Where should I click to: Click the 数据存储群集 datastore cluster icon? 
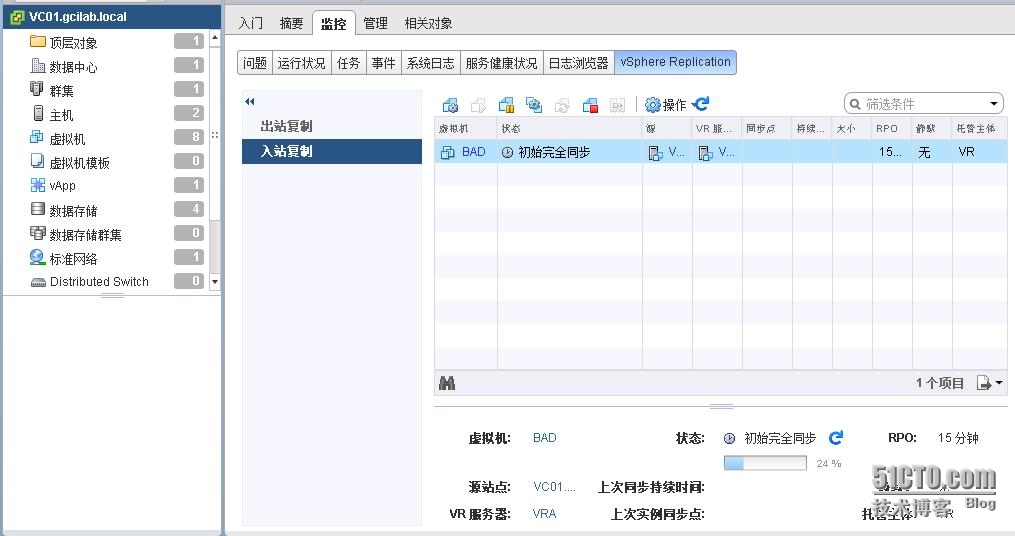pyautogui.click(x=38, y=233)
